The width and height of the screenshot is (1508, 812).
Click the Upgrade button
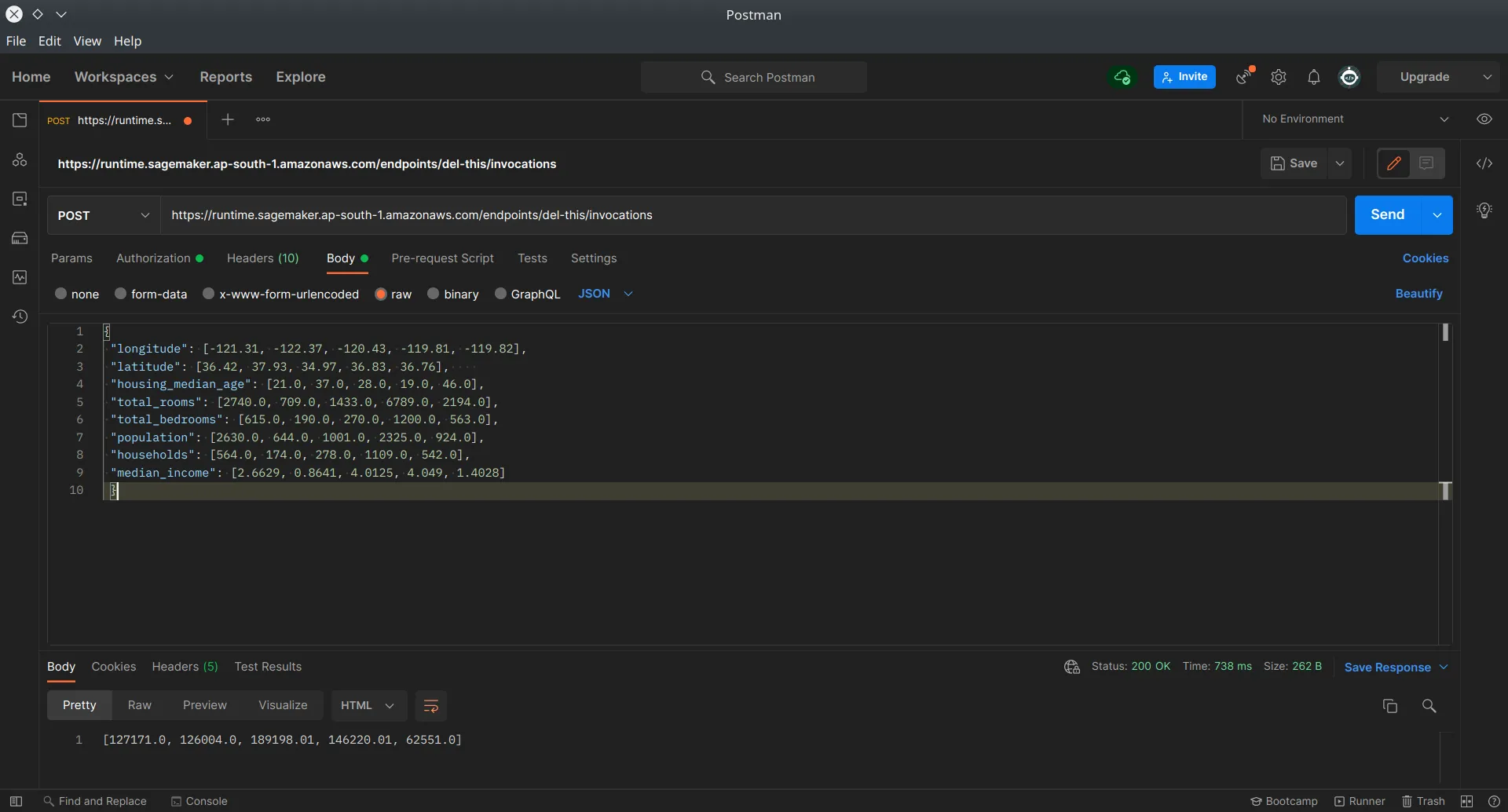coord(1425,77)
